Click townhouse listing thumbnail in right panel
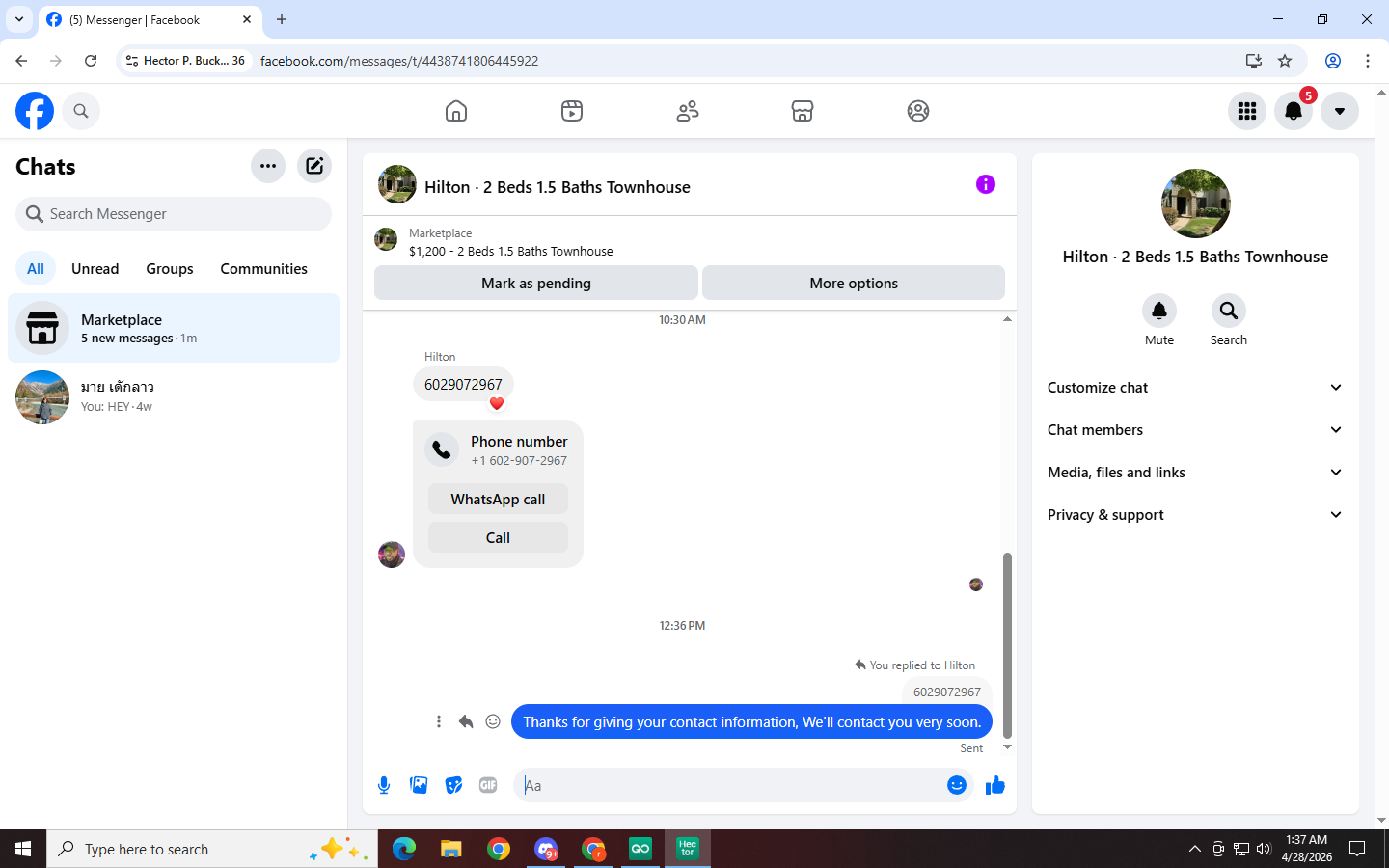 1196,203
